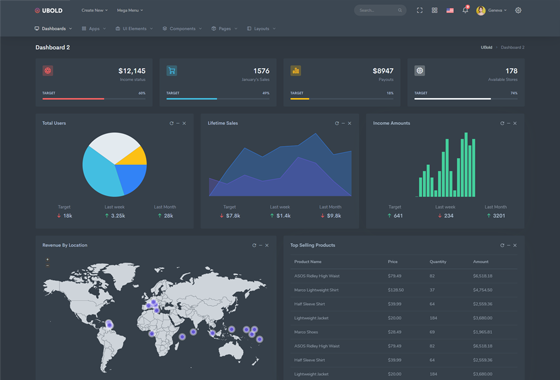Click the shopping cart sales icon
The height and width of the screenshot is (380, 560).
coord(172,70)
